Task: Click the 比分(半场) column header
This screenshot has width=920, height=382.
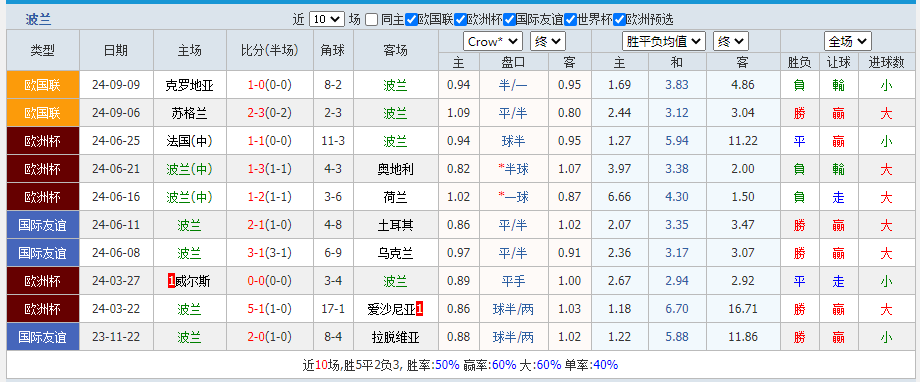Action: point(269,50)
